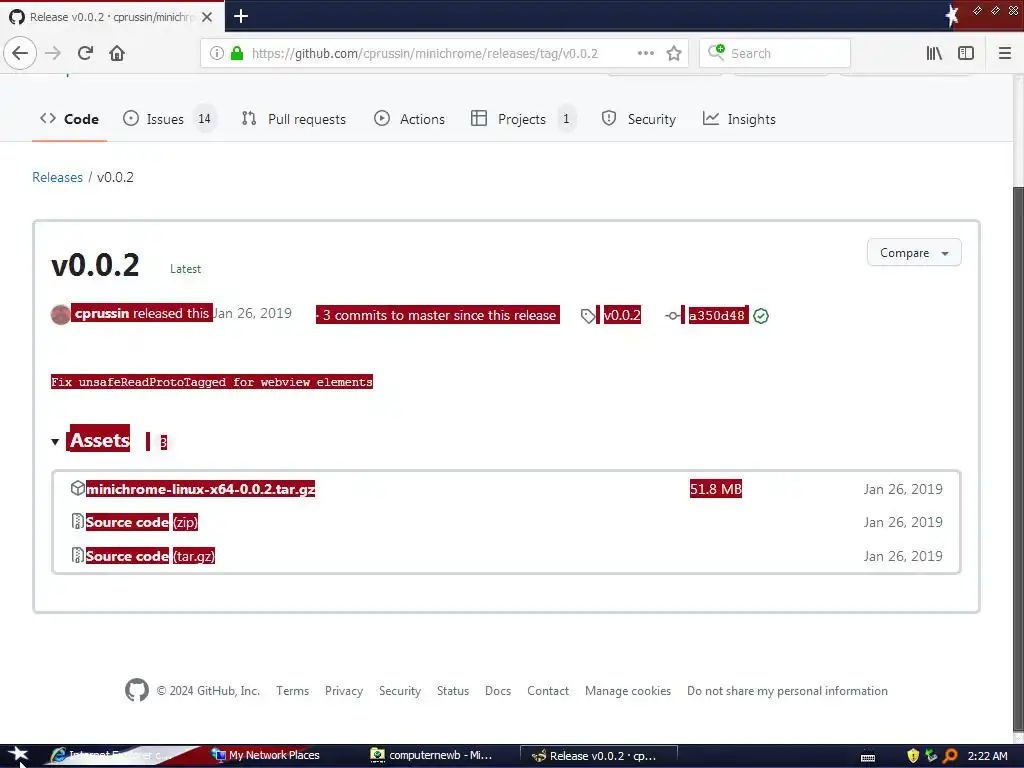Click the commit icon beside a350d48
The width and height of the screenshot is (1024, 768).
[673, 316]
